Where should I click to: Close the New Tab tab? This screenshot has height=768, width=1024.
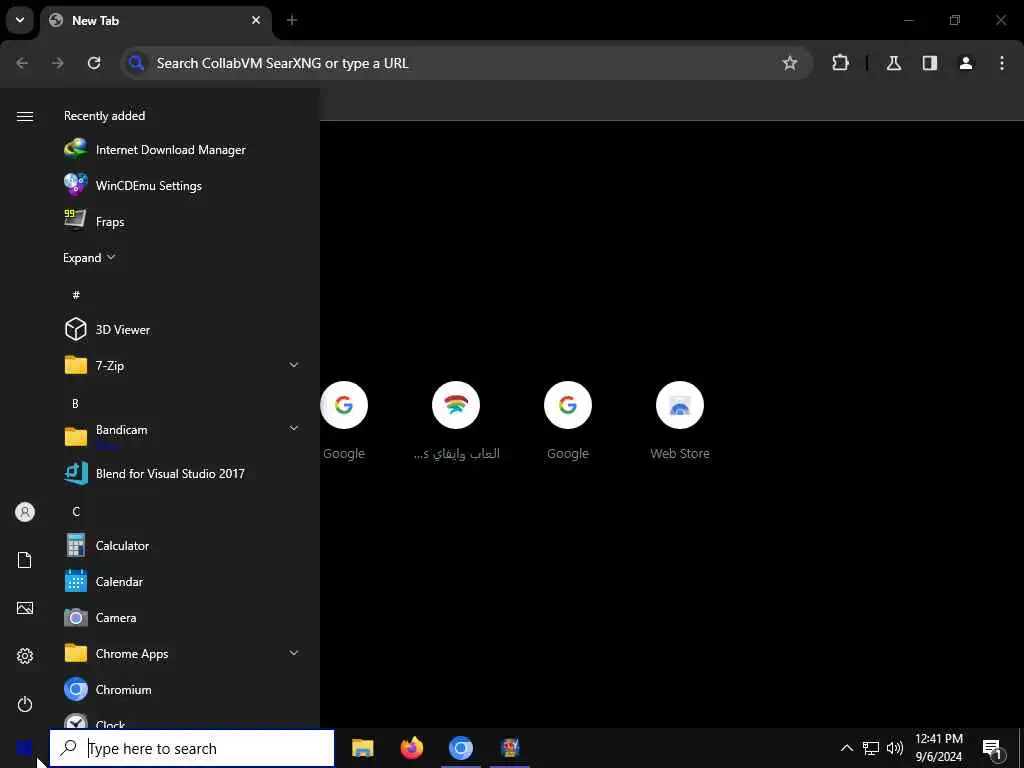[x=256, y=20]
